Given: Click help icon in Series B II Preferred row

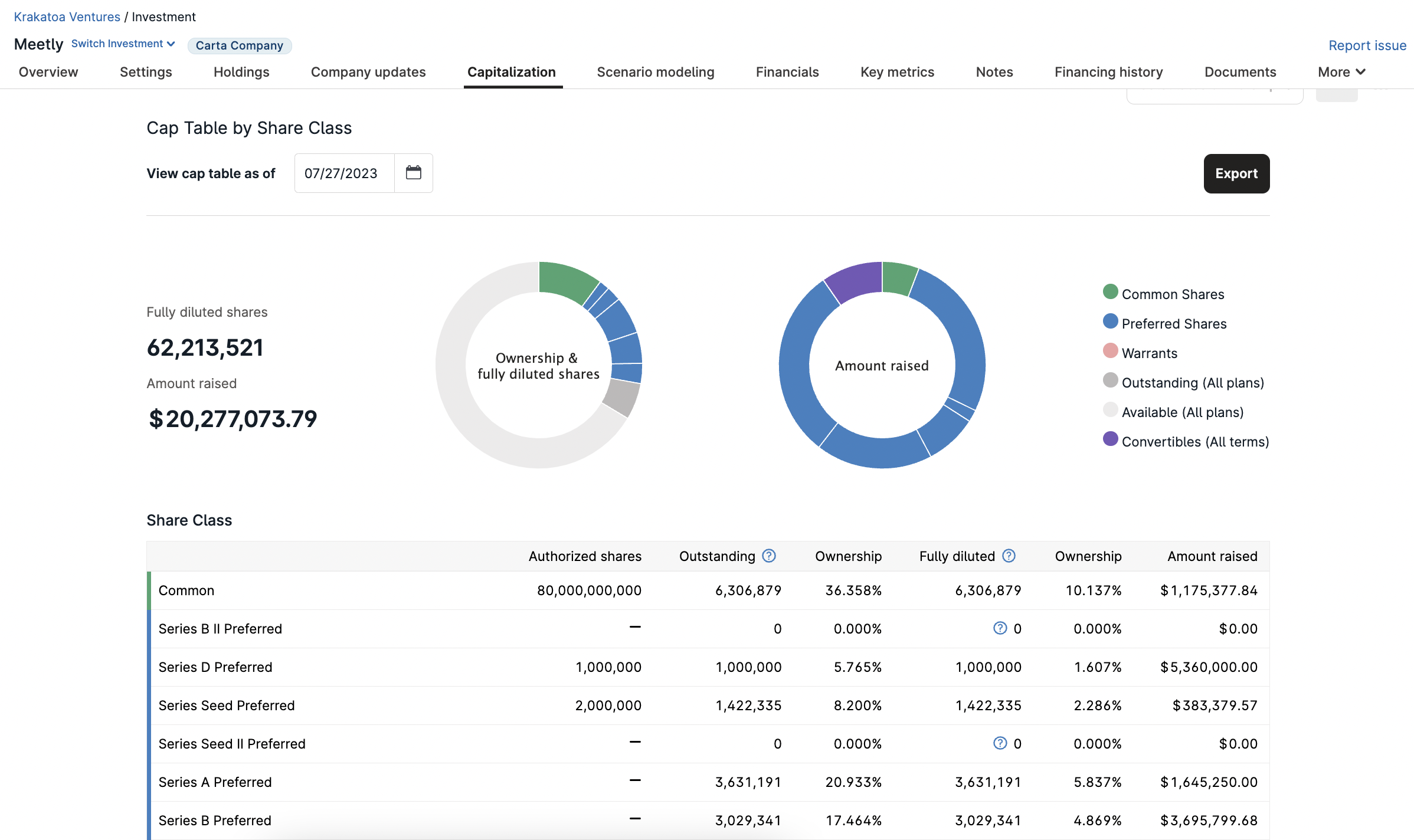Looking at the screenshot, I should pyautogui.click(x=1000, y=628).
